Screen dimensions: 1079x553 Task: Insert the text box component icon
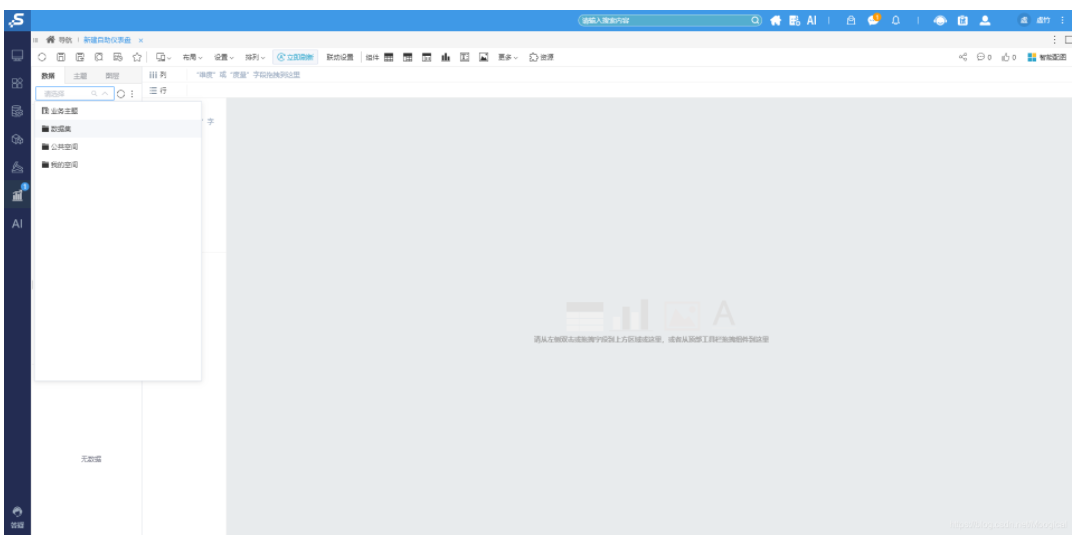(x=464, y=57)
